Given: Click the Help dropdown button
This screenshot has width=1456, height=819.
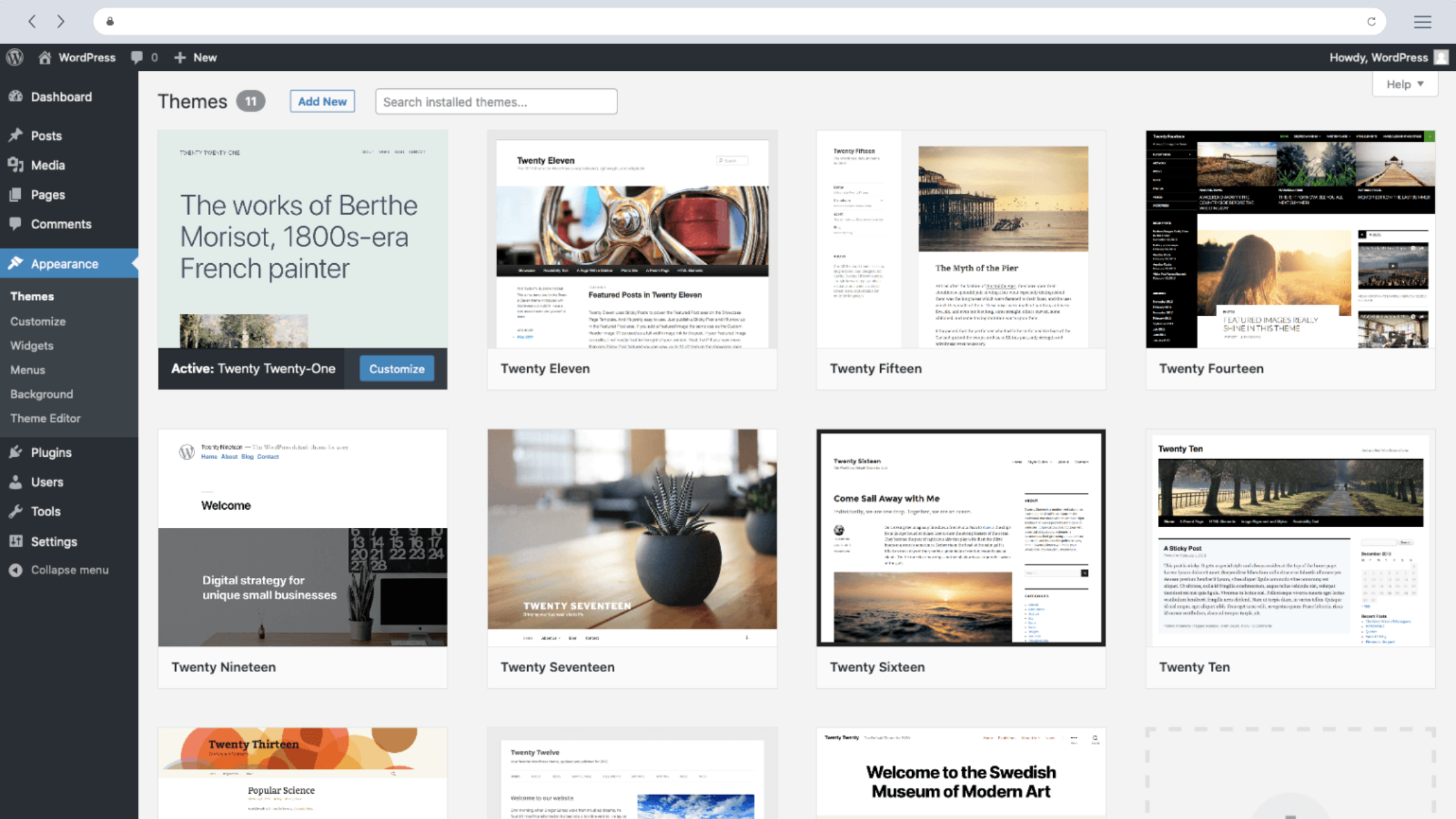Looking at the screenshot, I should tap(1405, 84).
